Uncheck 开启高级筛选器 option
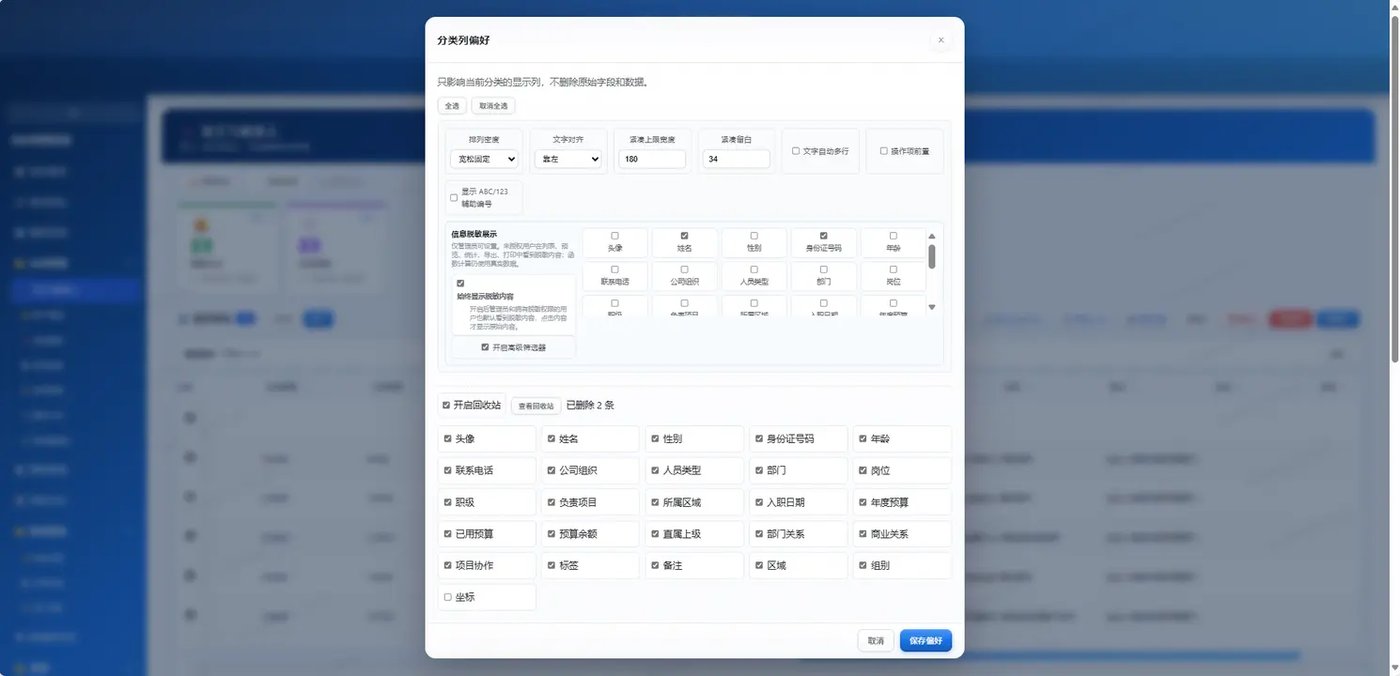 point(485,347)
